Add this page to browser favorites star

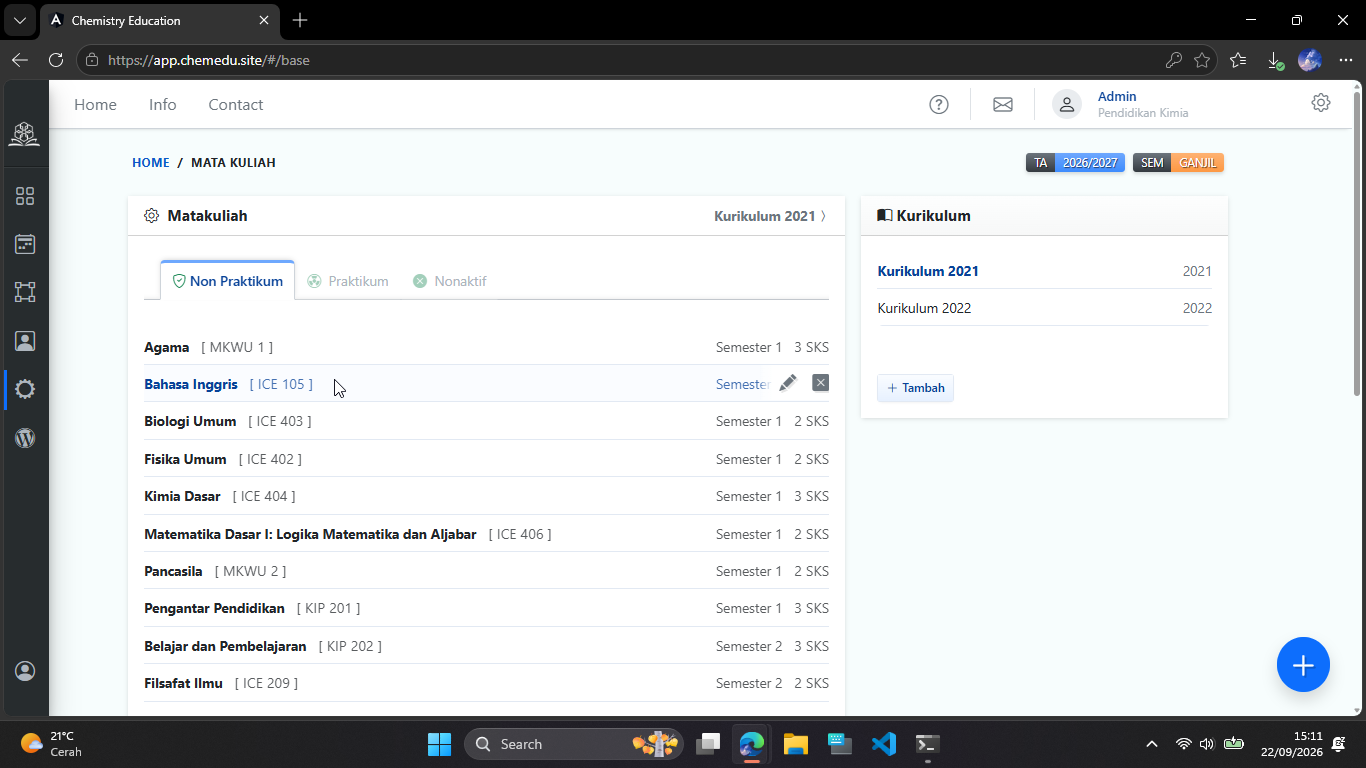1202,60
